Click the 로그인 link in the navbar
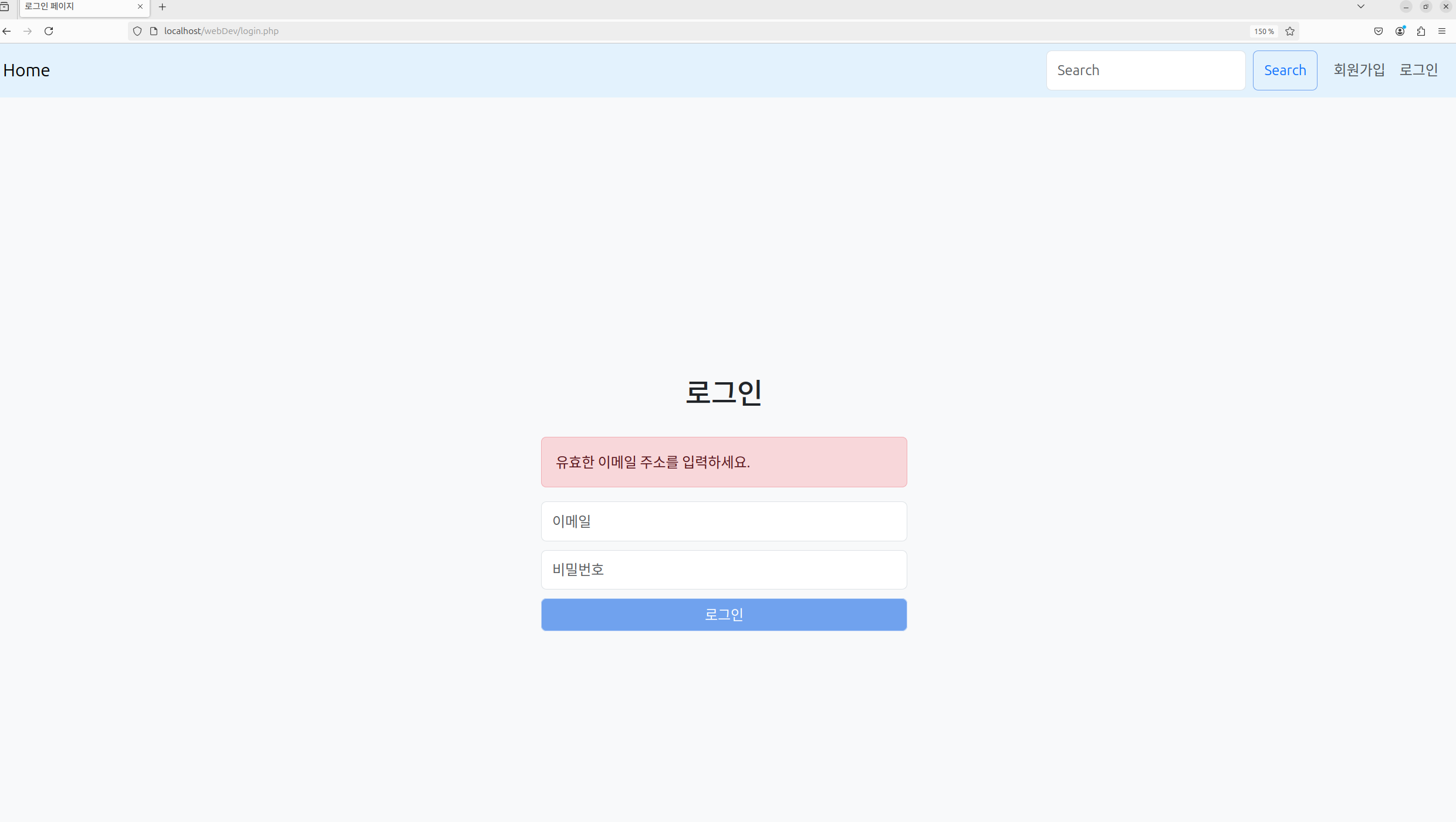The width and height of the screenshot is (1456, 822). coord(1418,69)
